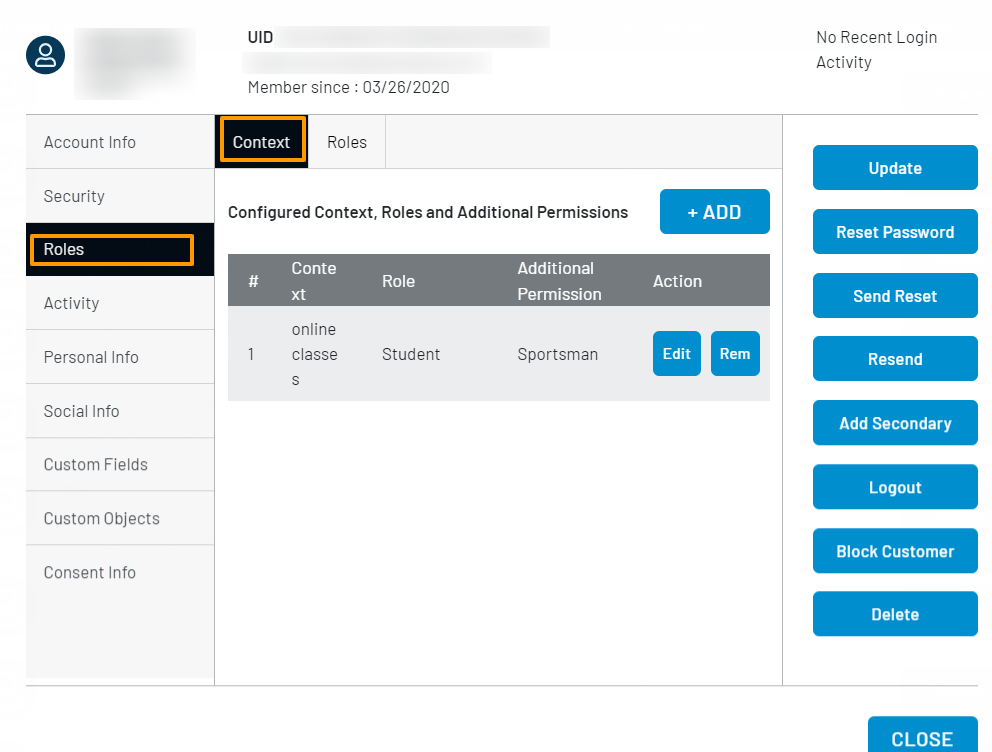This screenshot has height=752, width=992.
Task: Block the customer account
Action: [x=894, y=551]
